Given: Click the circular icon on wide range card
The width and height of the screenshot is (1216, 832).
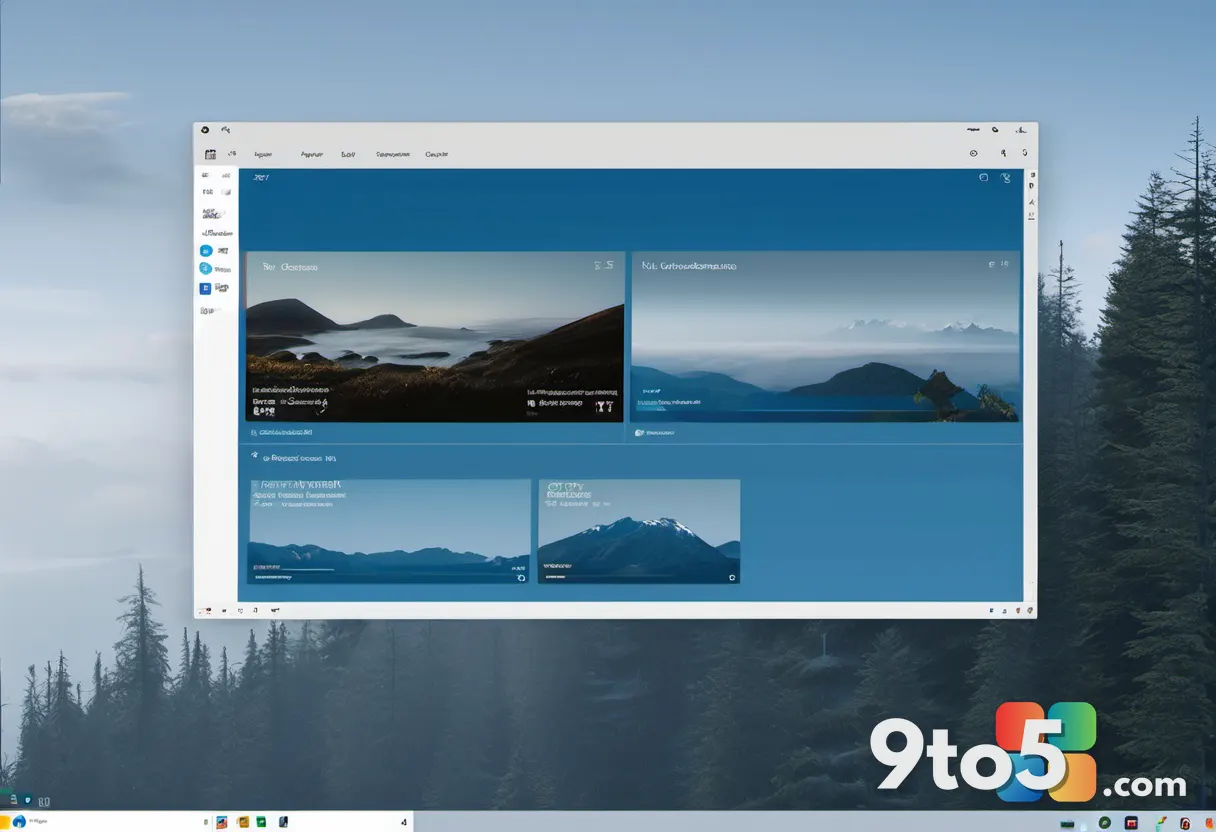Looking at the screenshot, I should coord(521,577).
